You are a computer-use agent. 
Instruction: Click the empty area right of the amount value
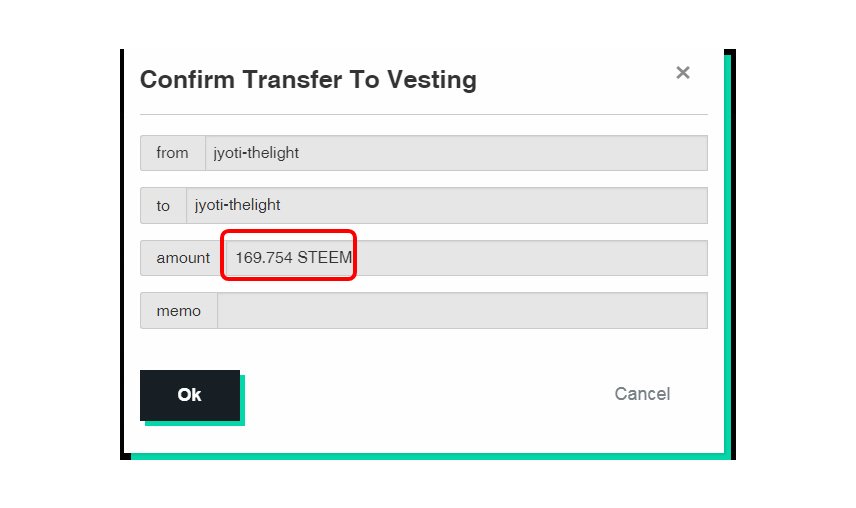click(x=530, y=258)
